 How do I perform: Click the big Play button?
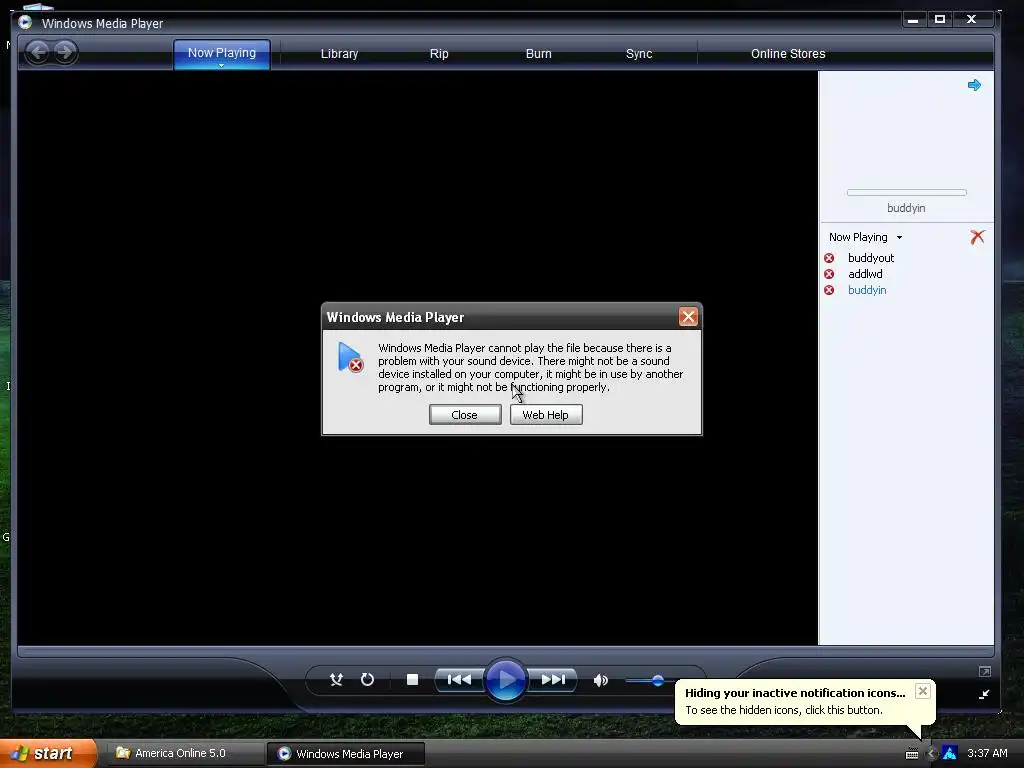505,680
